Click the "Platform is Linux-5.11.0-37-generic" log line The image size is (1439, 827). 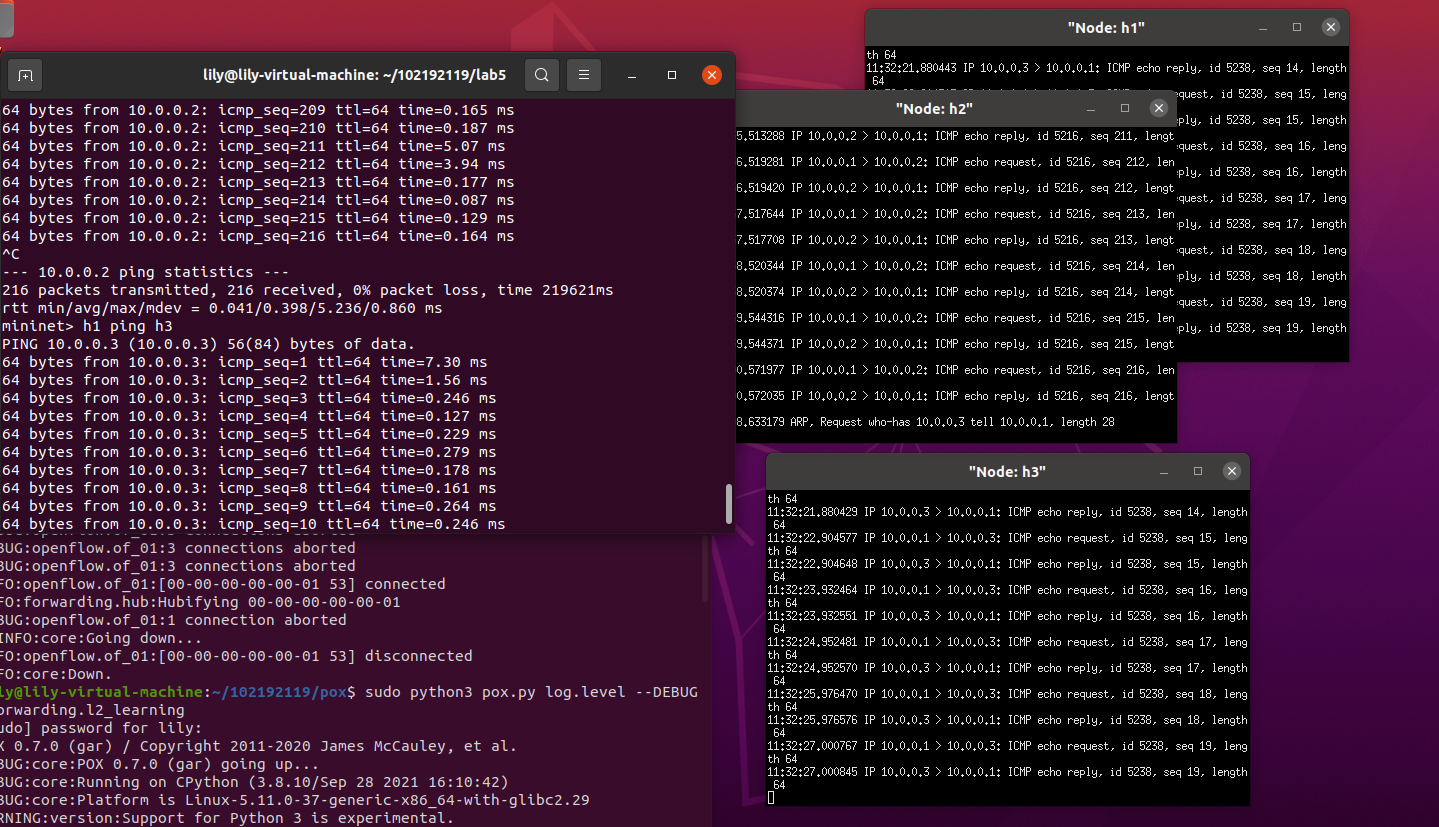point(295,800)
